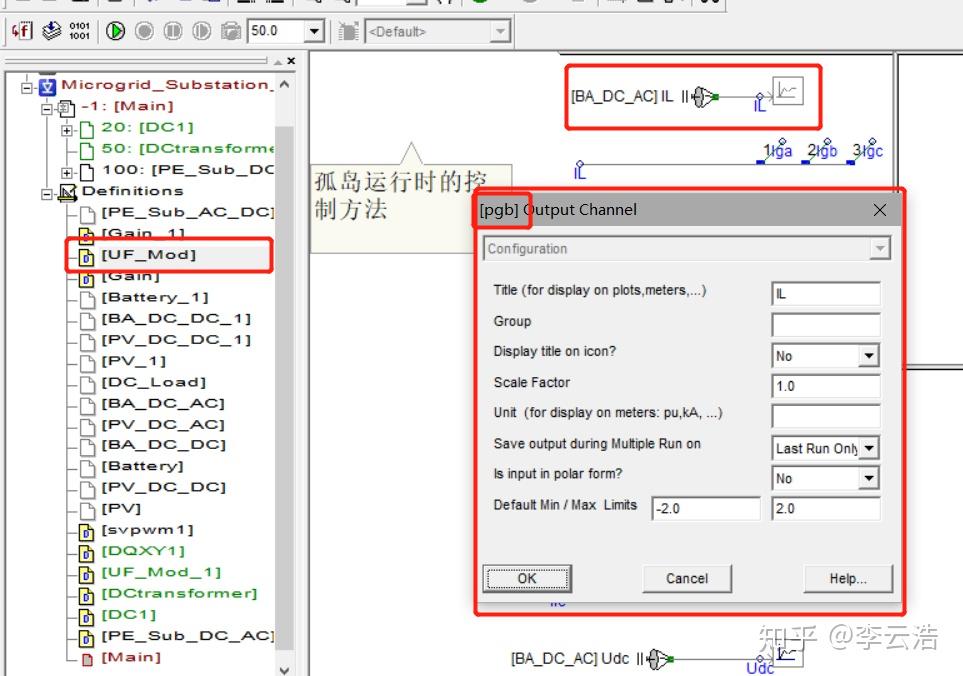Click the red 'f' compile icon
Image resolution: width=963 pixels, height=676 pixels.
coord(21,32)
